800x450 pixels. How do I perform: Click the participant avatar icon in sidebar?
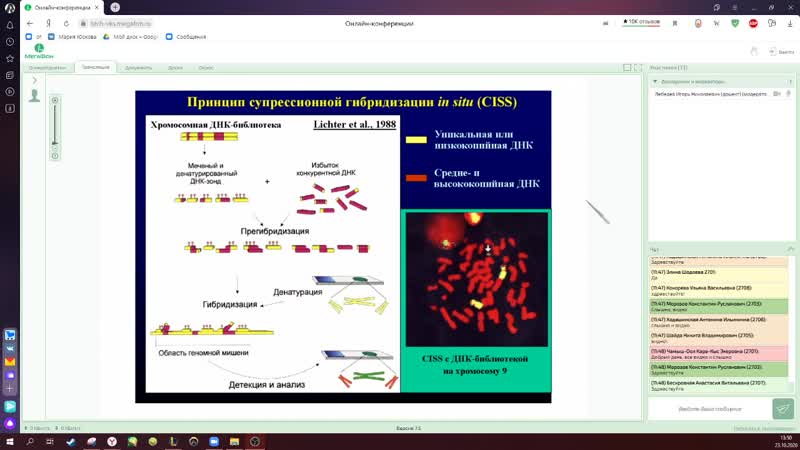[35, 96]
